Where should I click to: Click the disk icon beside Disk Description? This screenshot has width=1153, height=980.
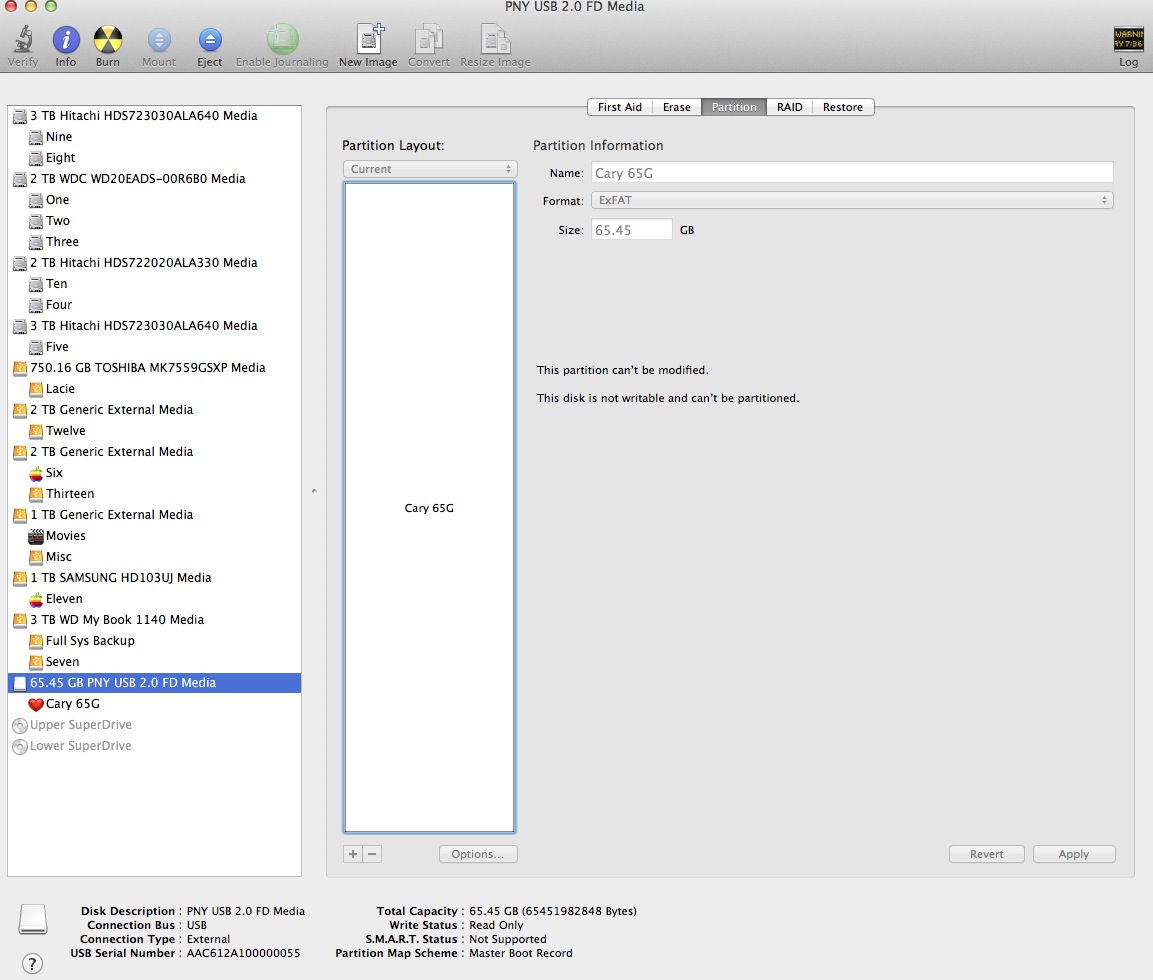pyautogui.click(x=33, y=919)
